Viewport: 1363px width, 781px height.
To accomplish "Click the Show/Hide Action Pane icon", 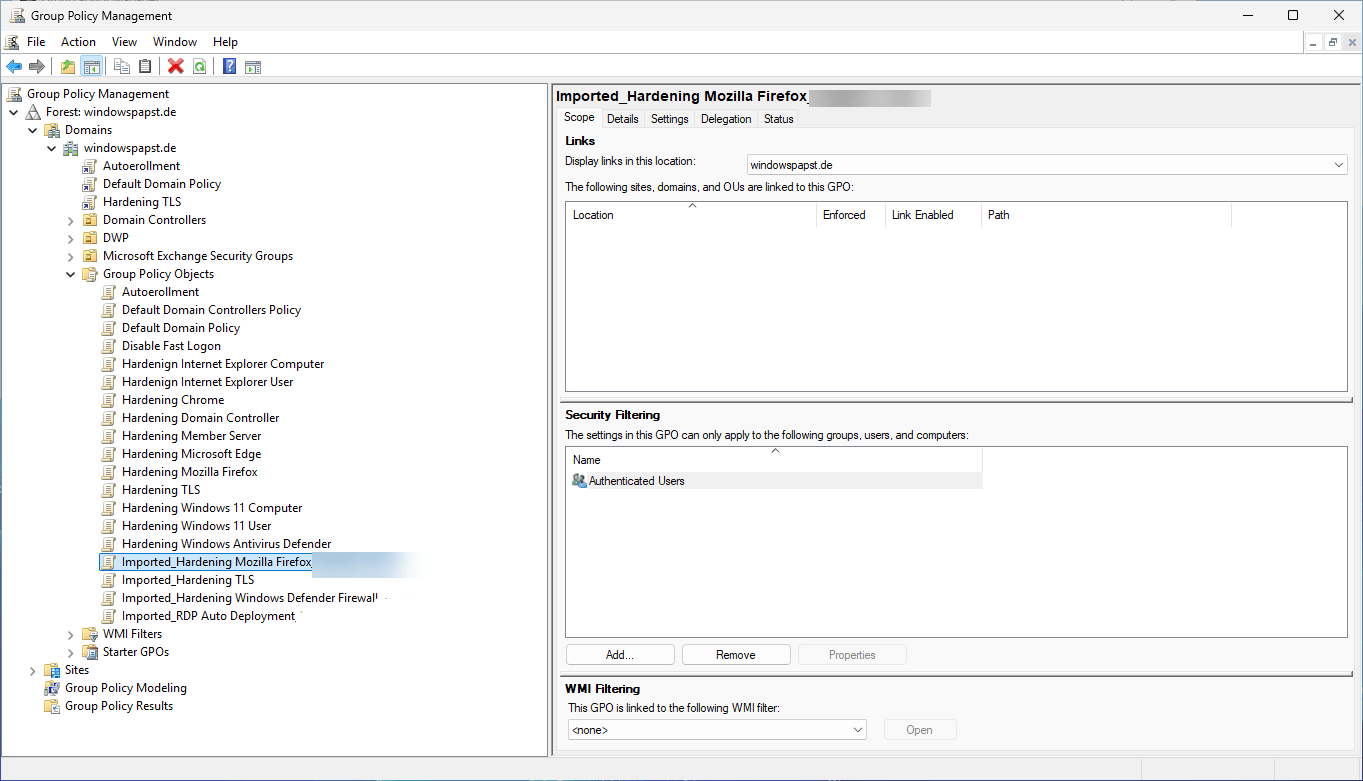I will pyautogui.click(x=253, y=67).
